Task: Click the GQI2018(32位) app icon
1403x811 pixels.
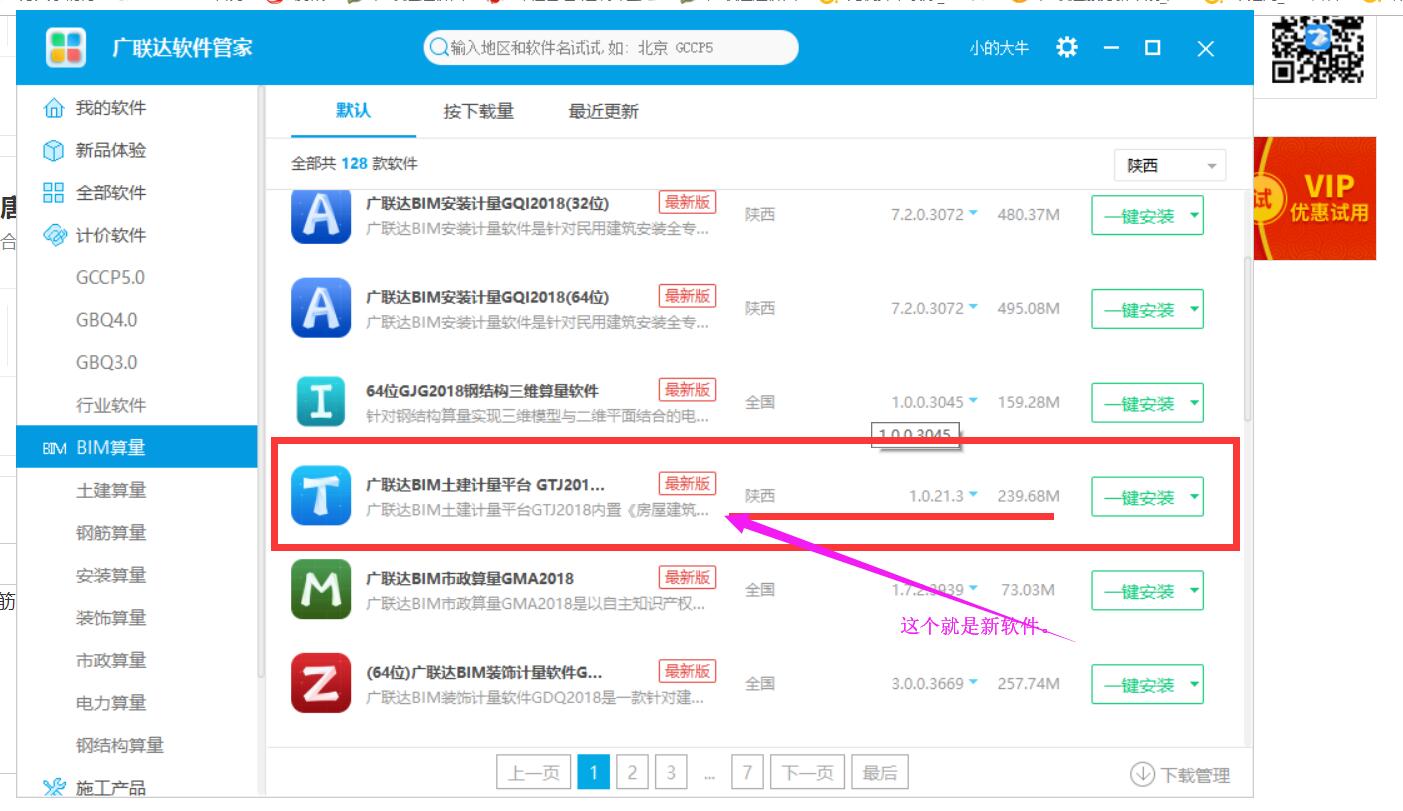Action: click(x=321, y=214)
